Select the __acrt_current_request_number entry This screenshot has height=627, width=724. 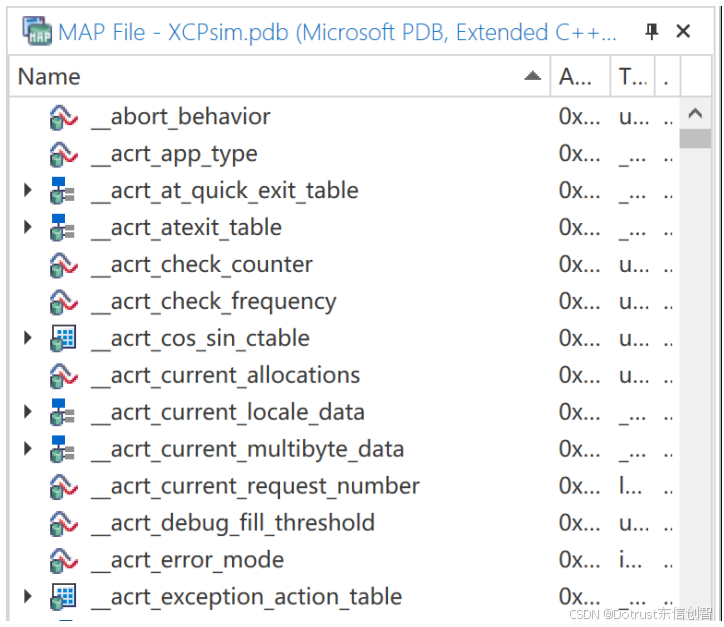coord(255,487)
